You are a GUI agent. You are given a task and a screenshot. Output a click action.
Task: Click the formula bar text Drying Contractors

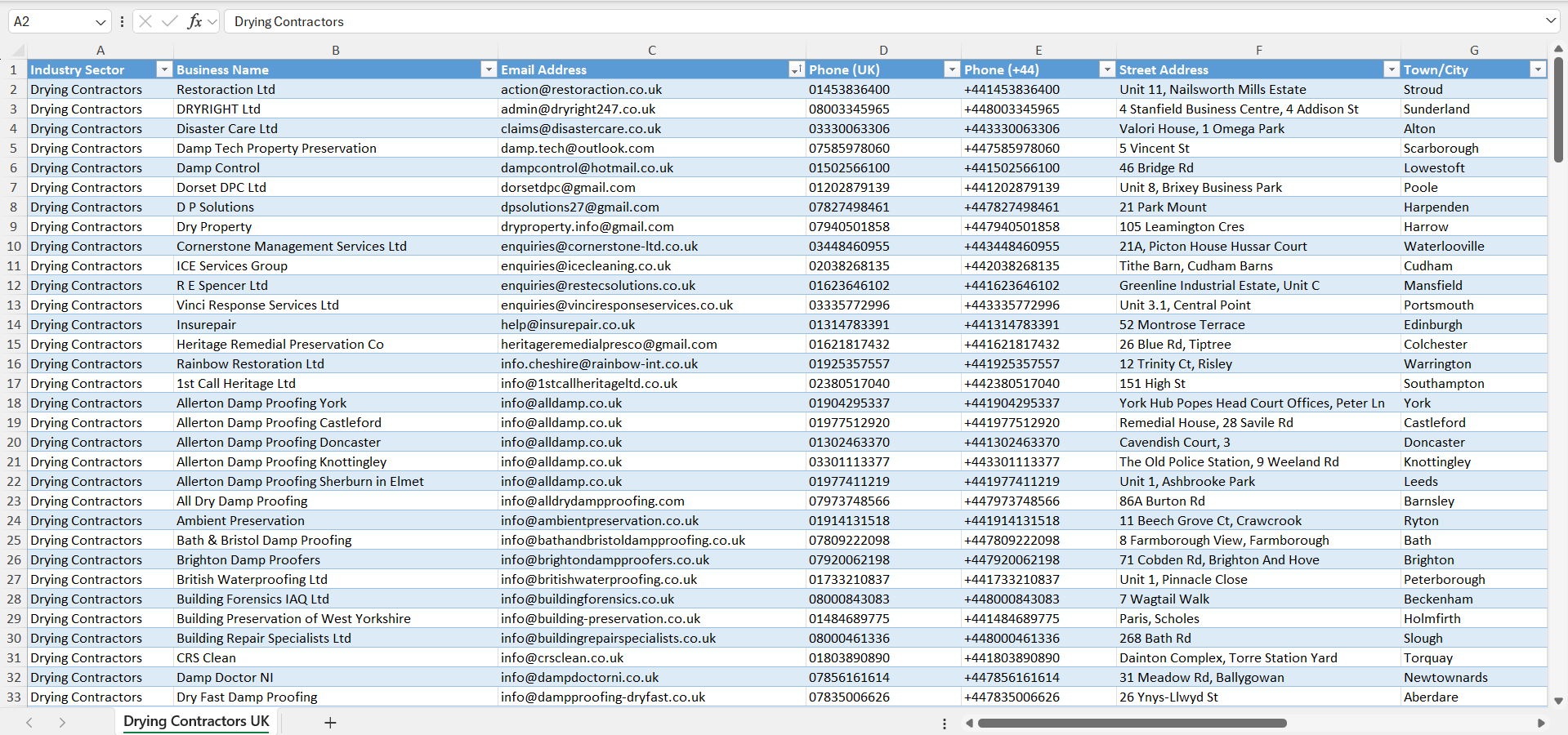pyautogui.click(x=288, y=22)
